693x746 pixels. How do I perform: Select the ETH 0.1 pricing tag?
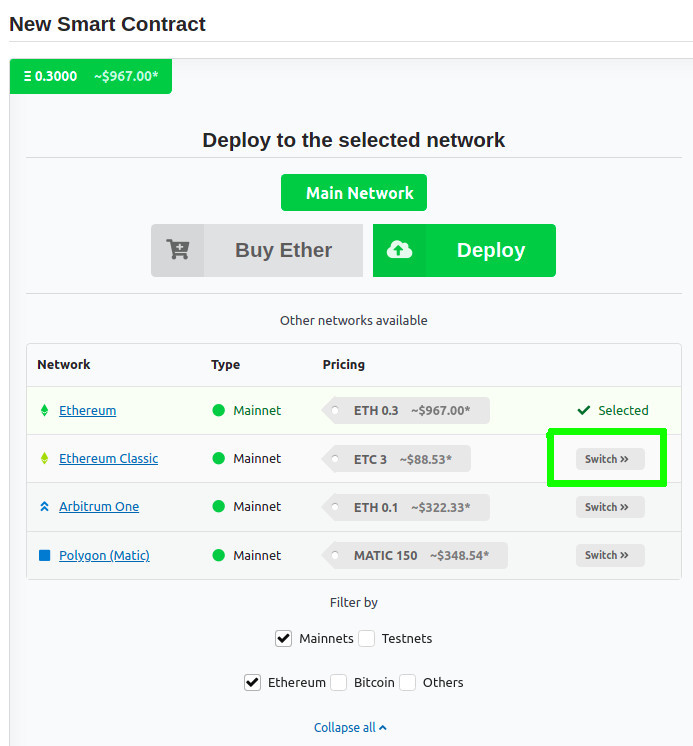click(x=406, y=507)
